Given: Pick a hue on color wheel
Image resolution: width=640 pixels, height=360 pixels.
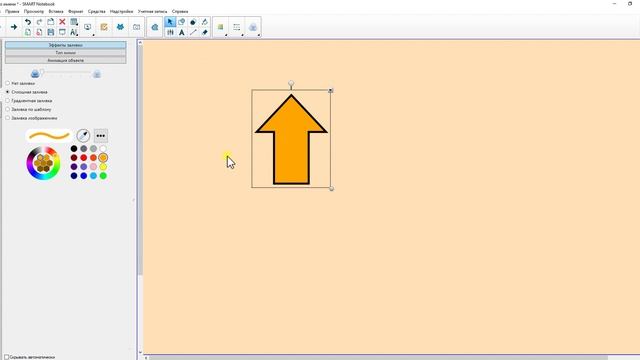Looking at the screenshot, I should pos(43,163).
